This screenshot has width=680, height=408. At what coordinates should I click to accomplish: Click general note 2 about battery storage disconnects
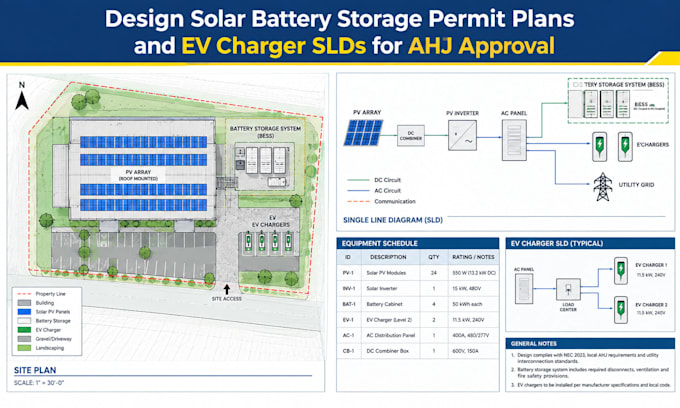[x=590, y=373]
